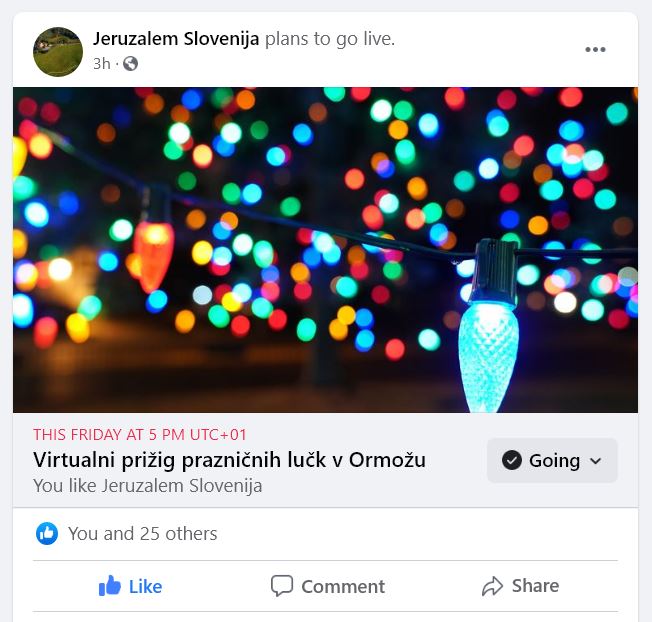View You and 25 others reactions list
This screenshot has width=652, height=622.
(143, 533)
